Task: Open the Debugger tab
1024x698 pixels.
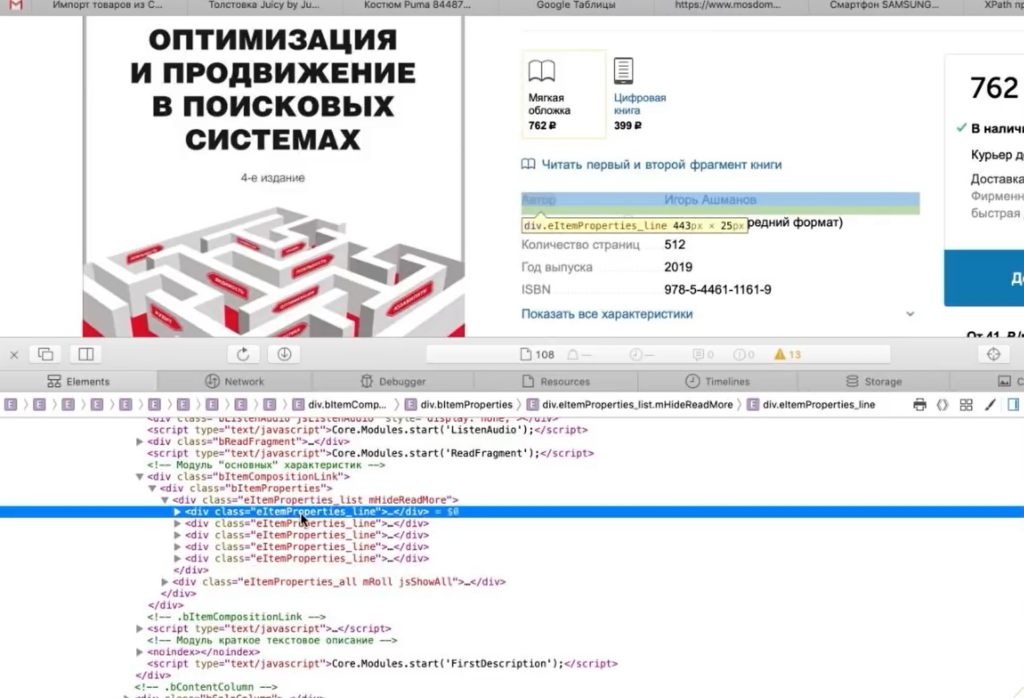Action: (x=392, y=381)
